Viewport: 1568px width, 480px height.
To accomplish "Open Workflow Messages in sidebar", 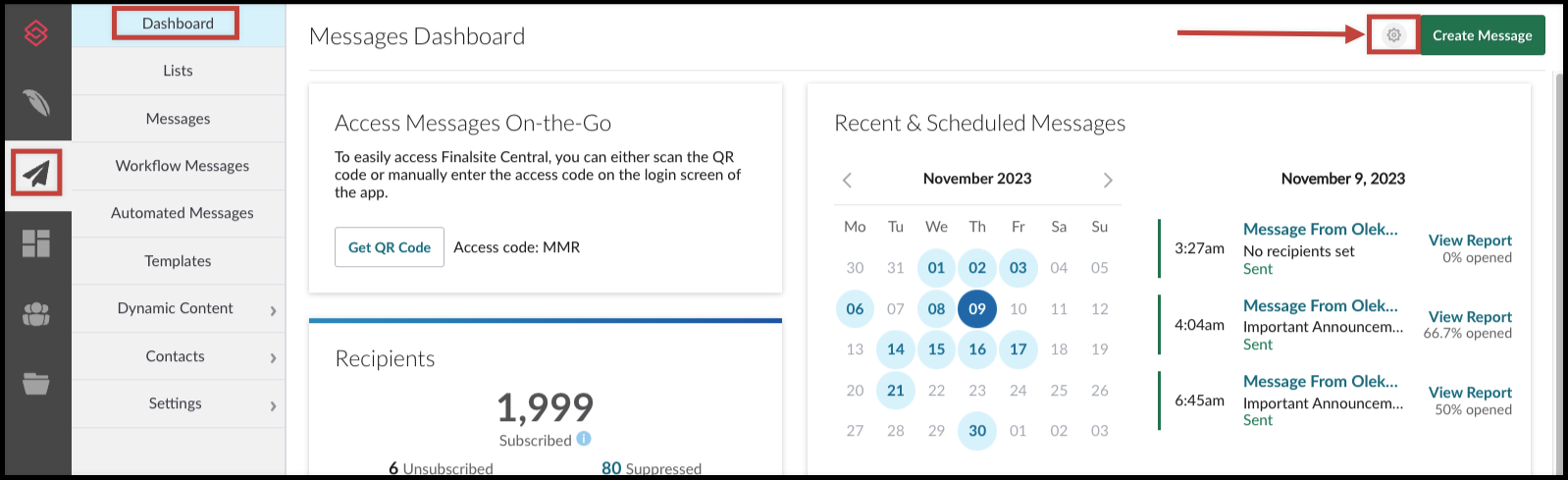I will click(182, 166).
